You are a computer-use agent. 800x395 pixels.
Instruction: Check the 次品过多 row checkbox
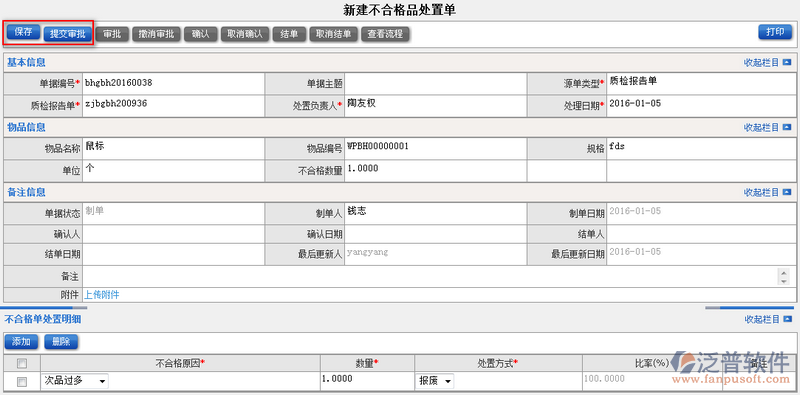(x=22, y=382)
